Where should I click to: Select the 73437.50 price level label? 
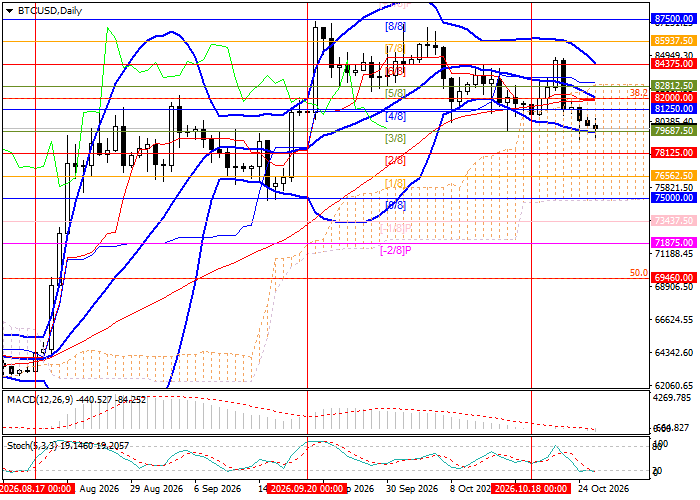(673, 221)
